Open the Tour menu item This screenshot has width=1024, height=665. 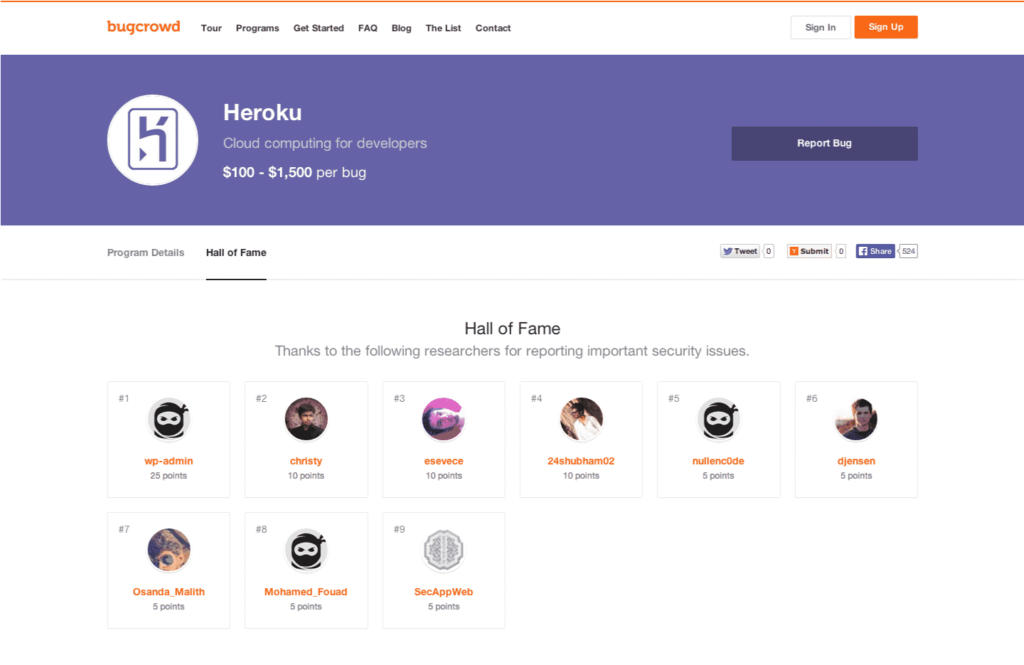click(211, 28)
